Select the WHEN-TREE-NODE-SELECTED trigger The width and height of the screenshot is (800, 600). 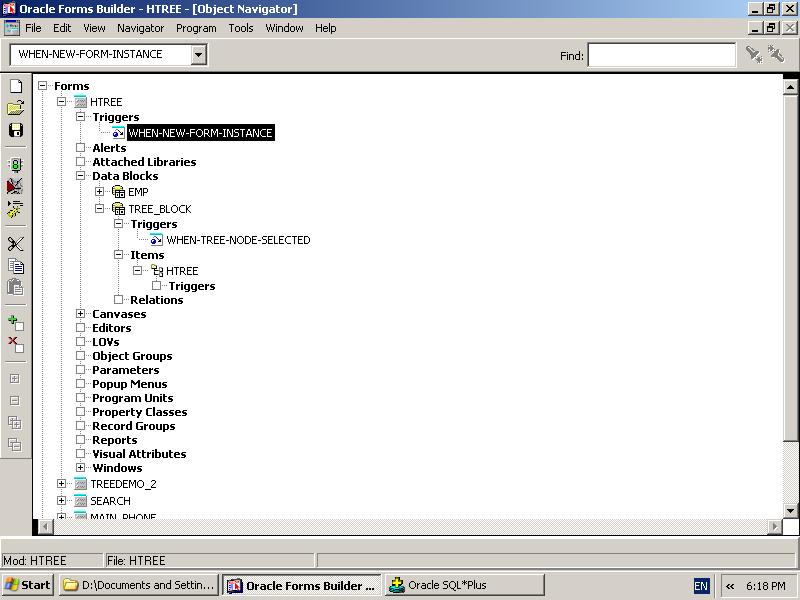(238, 240)
